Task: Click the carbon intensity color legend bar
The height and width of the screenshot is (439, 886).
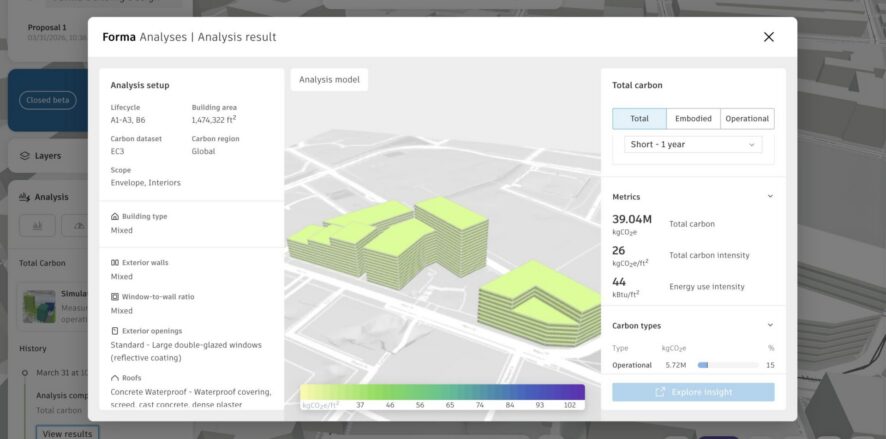Action: tap(442, 392)
